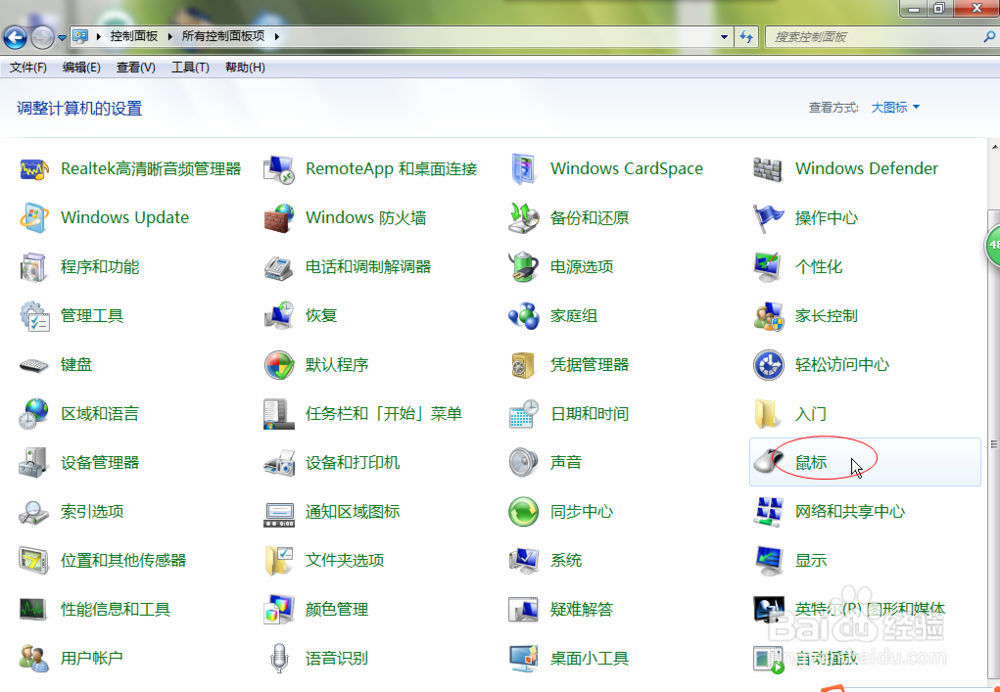Open Windows Defender icon

(x=768, y=169)
